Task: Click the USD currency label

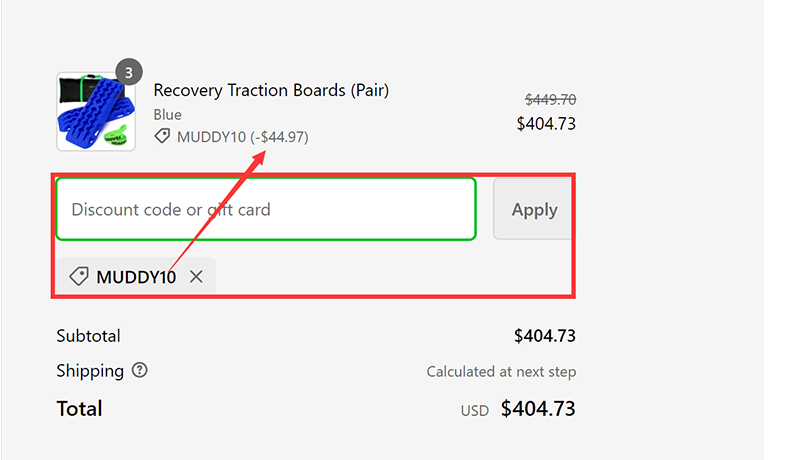Action: pos(474,411)
